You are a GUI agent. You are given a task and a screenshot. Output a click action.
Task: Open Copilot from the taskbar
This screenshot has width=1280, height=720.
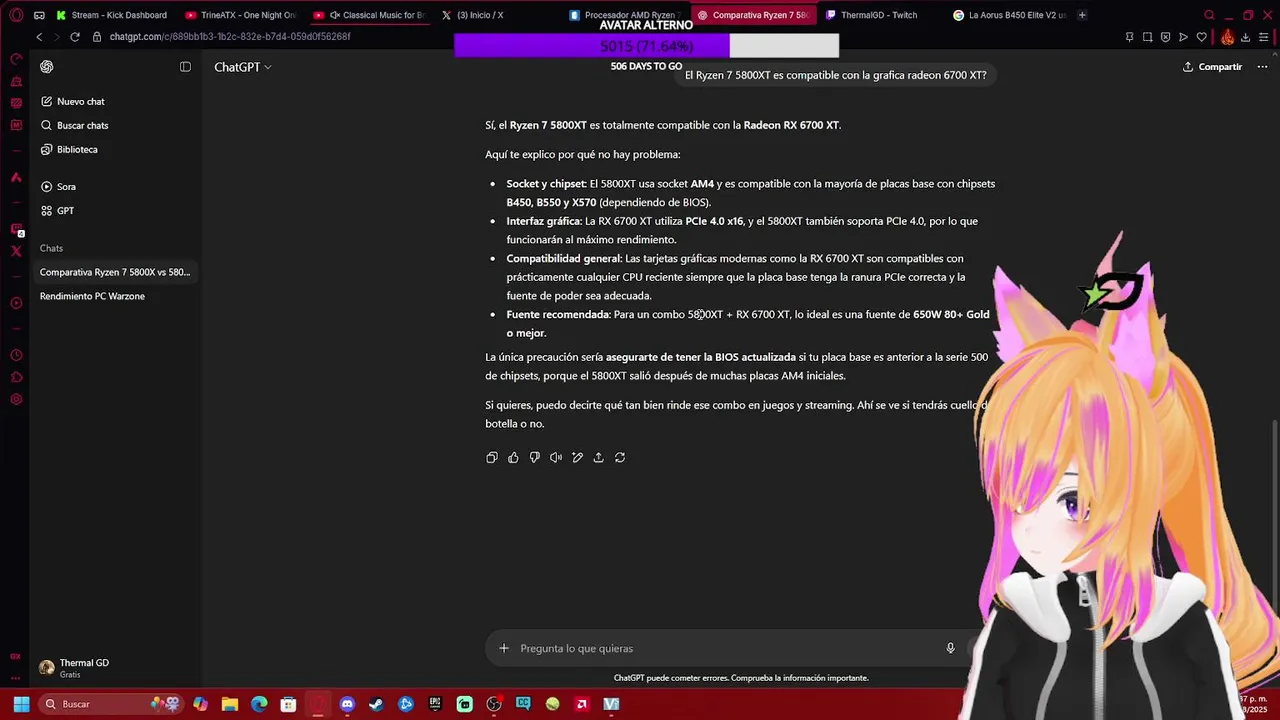tap(200, 704)
